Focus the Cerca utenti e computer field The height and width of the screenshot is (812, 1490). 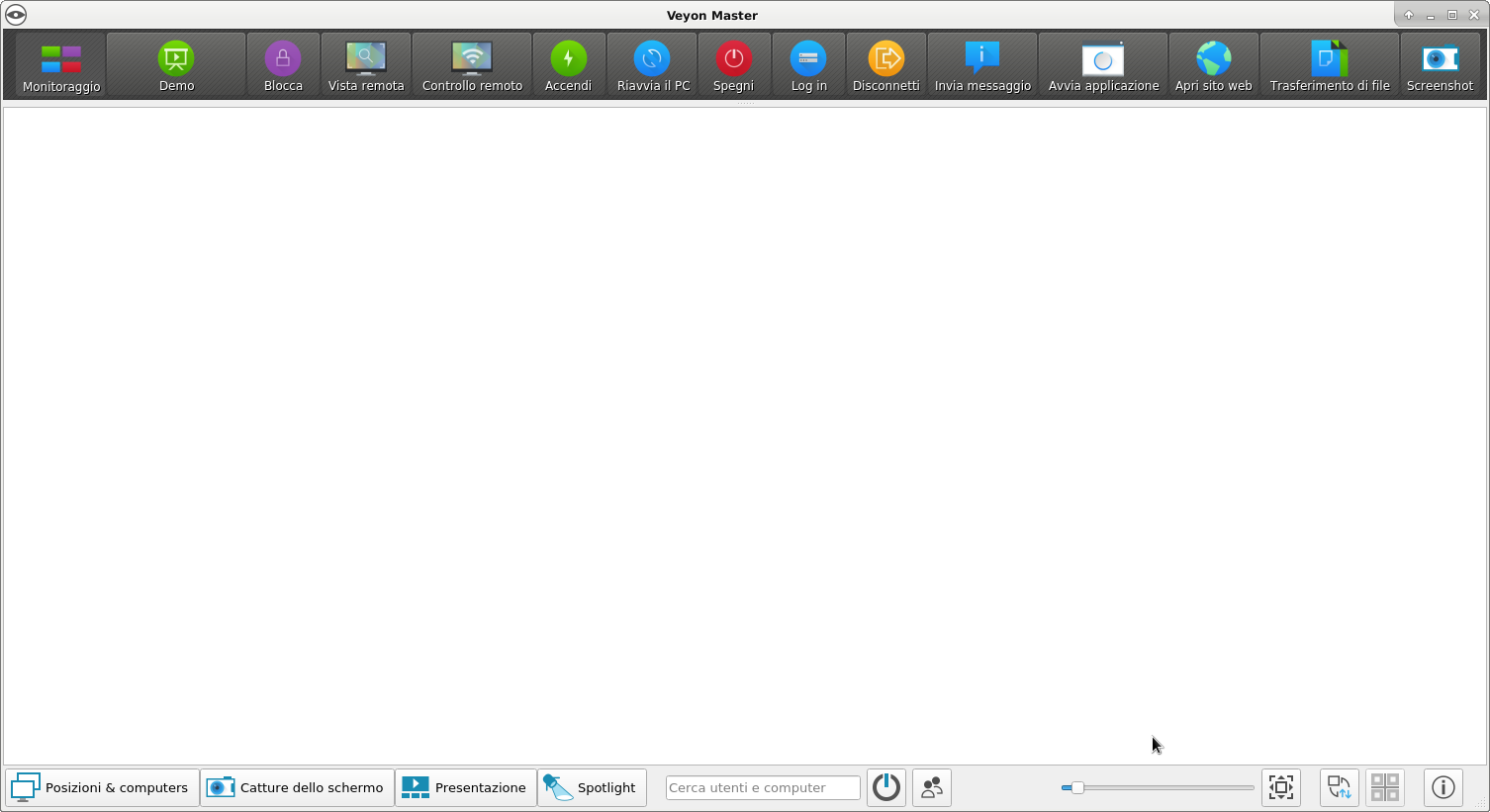tap(763, 788)
